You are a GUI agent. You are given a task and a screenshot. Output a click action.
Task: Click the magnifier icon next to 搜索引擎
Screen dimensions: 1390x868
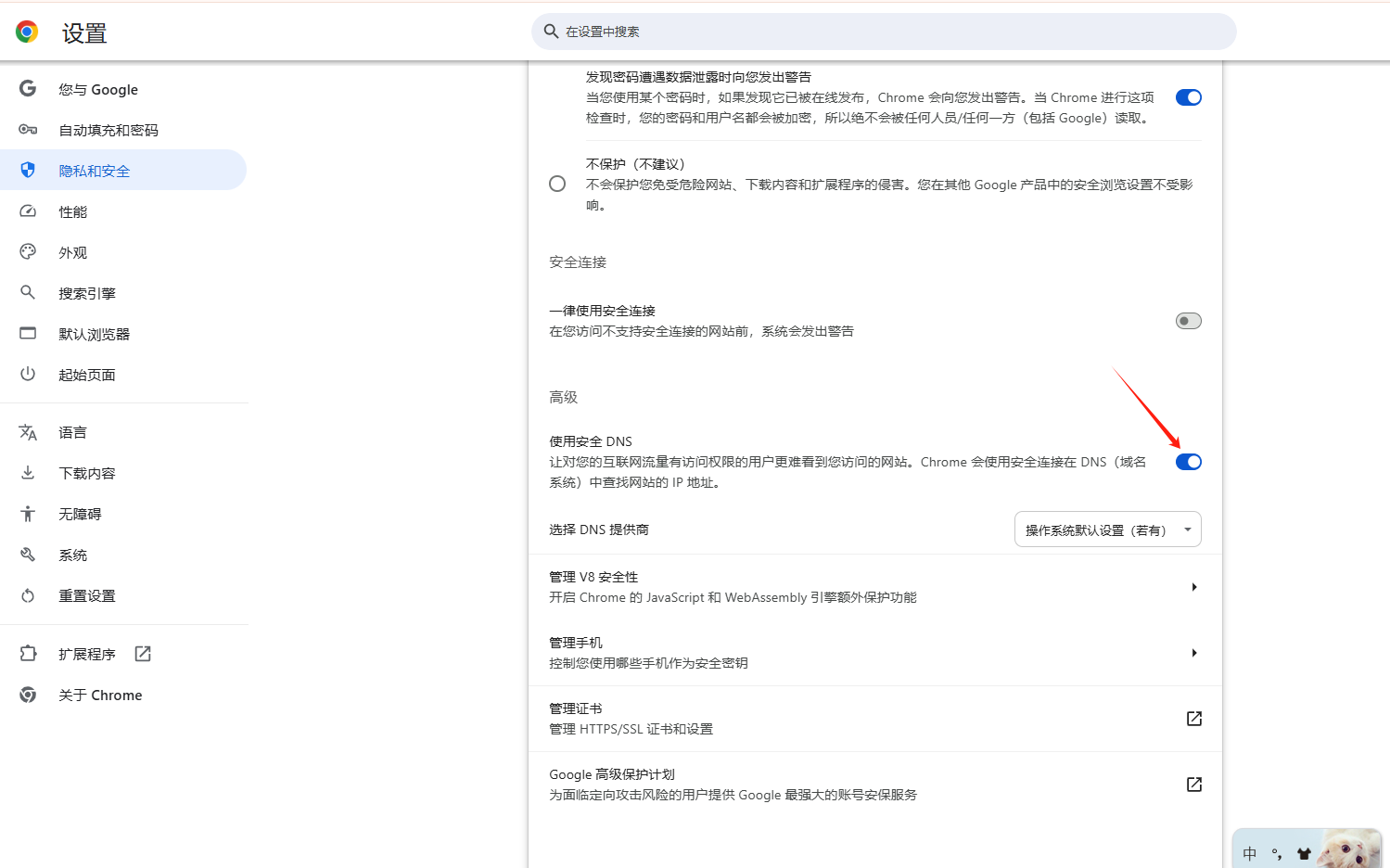28,293
